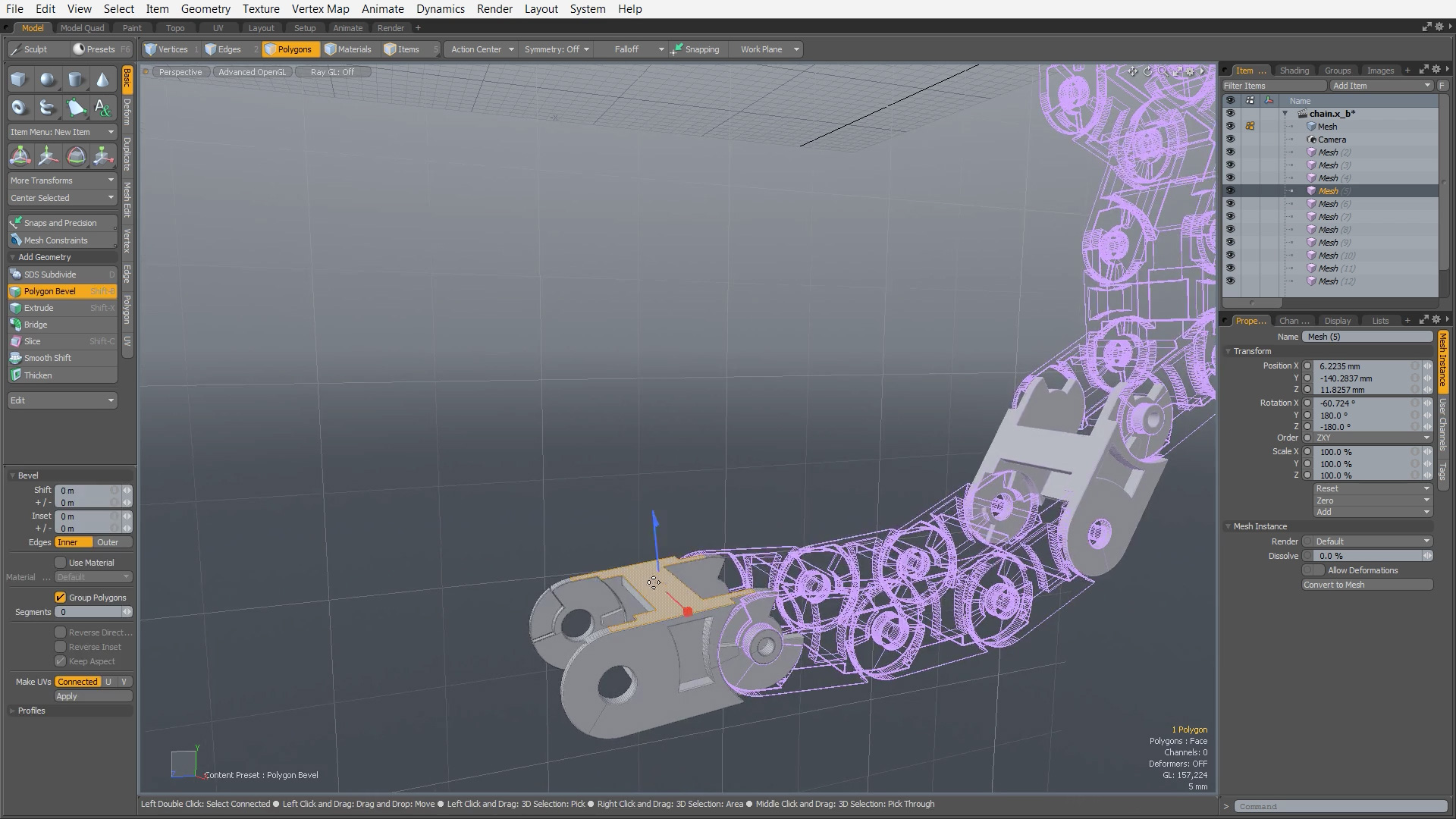Select the Cylinder primitive tool
Image resolution: width=1456 pixels, height=819 pixels.
75,80
